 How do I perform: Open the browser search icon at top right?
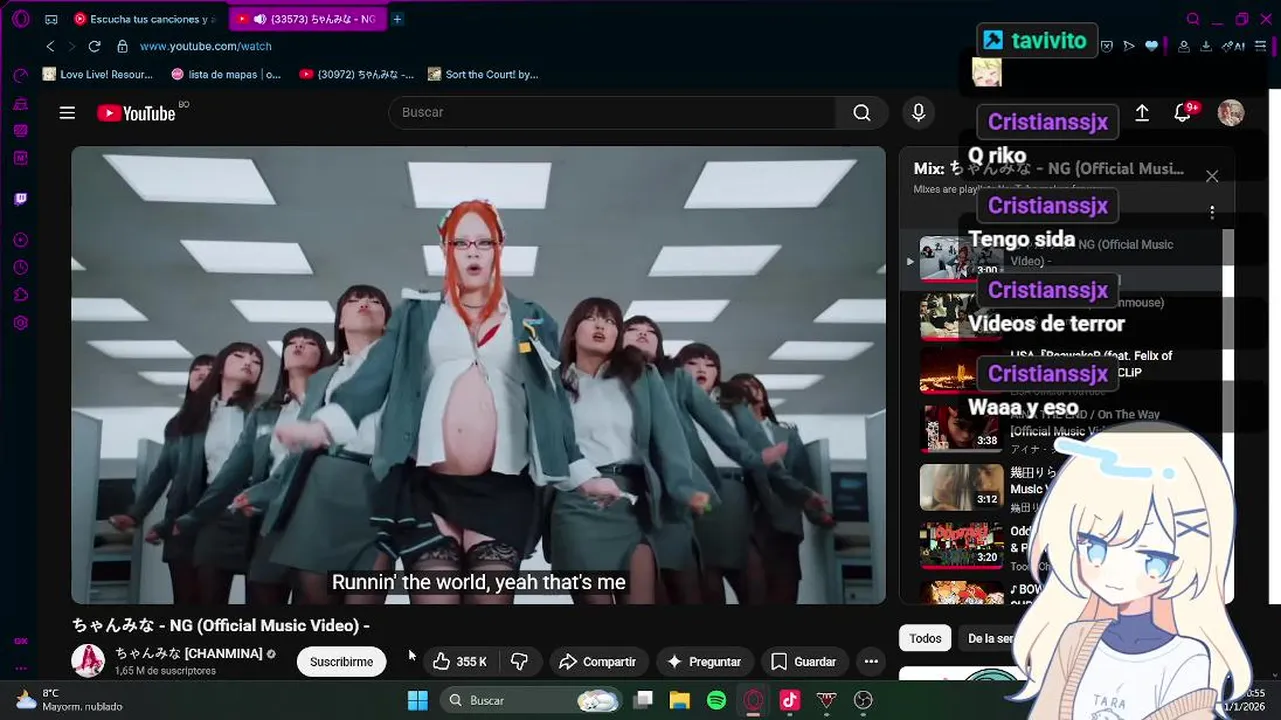point(1193,19)
